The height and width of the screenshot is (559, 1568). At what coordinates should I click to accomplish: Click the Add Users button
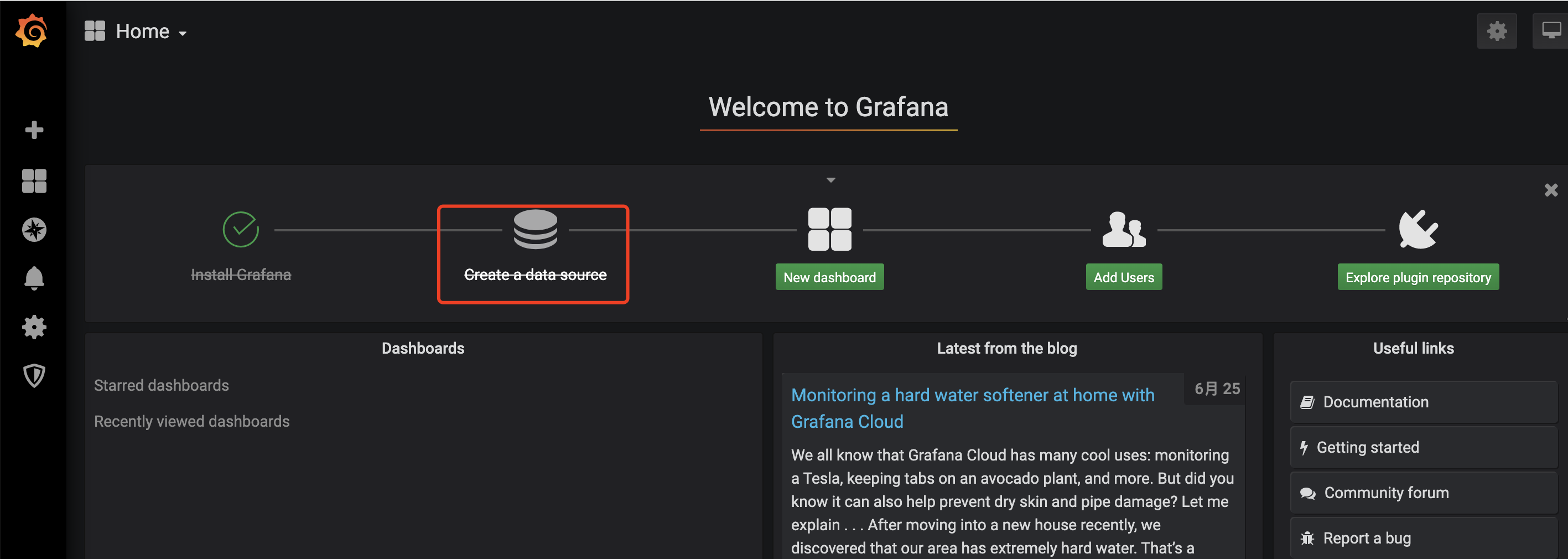pyautogui.click(x=1124, y=277)
